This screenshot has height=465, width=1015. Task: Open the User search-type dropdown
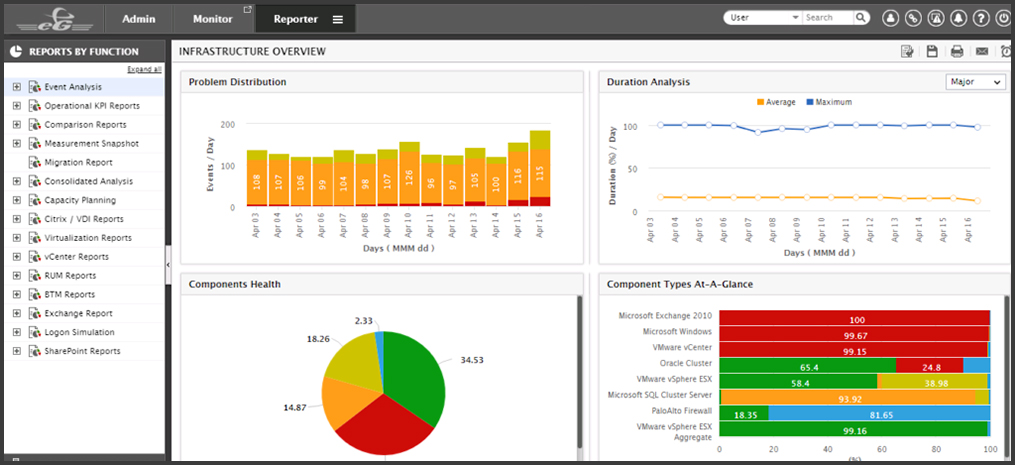click(x=763, y=18)
